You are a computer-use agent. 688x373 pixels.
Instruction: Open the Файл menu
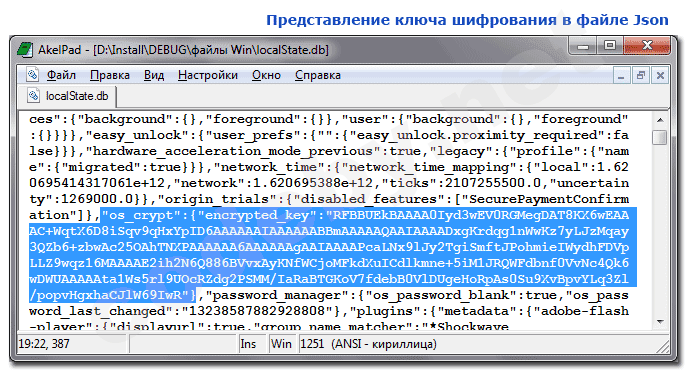click(x=61, y=75)
